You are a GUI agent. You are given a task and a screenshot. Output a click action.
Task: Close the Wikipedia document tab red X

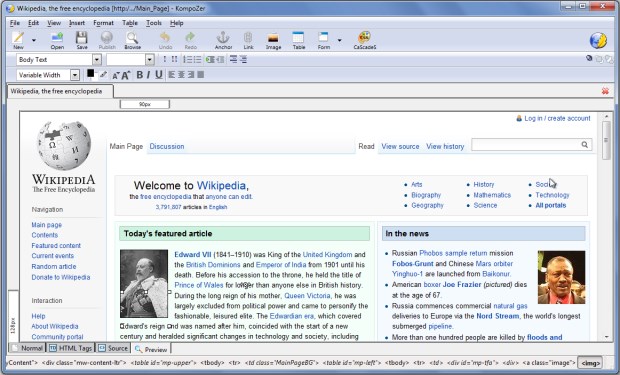click(605, 91)
